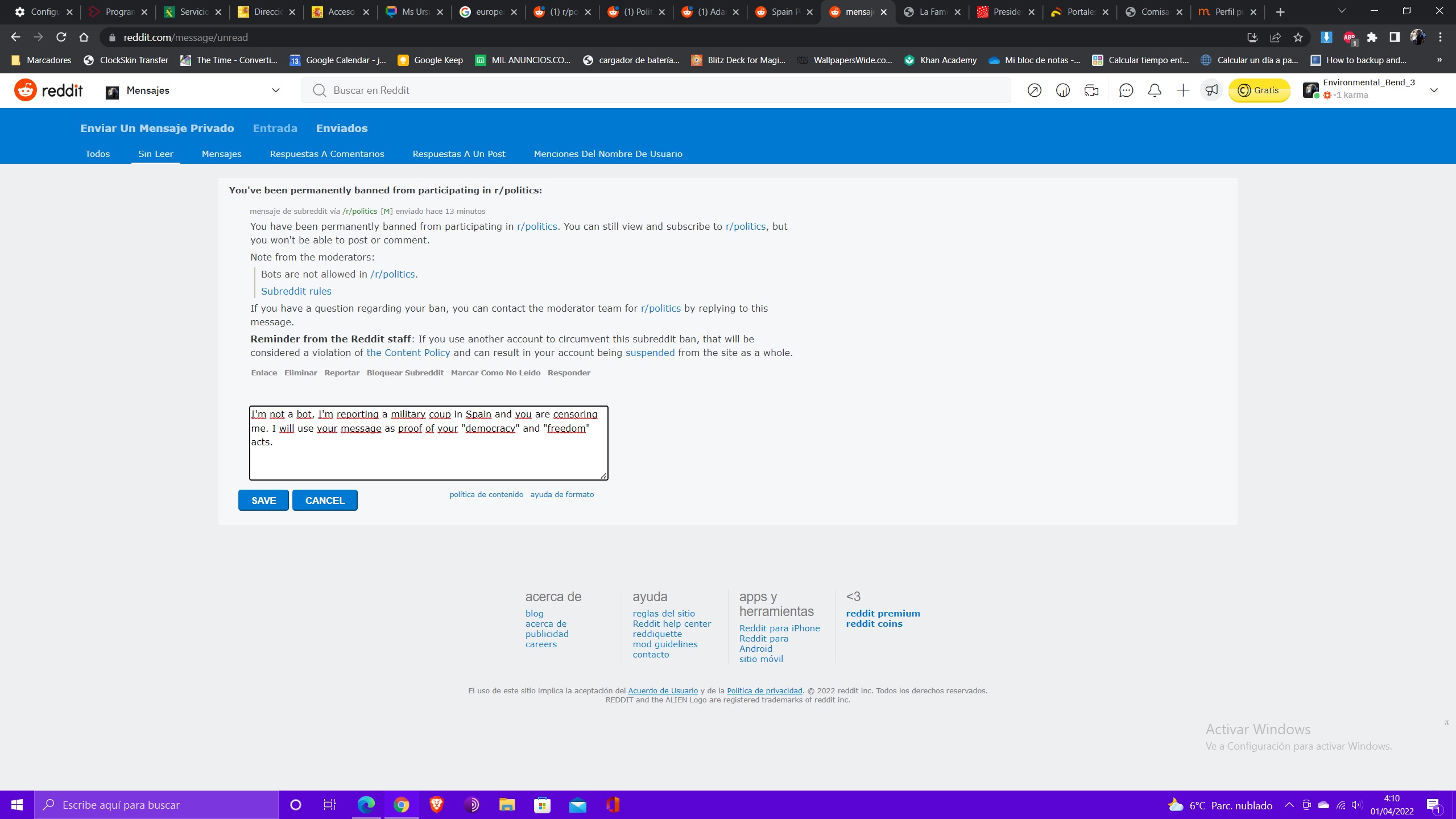Click the Subreddit rules link

click(x=296, y=291)
